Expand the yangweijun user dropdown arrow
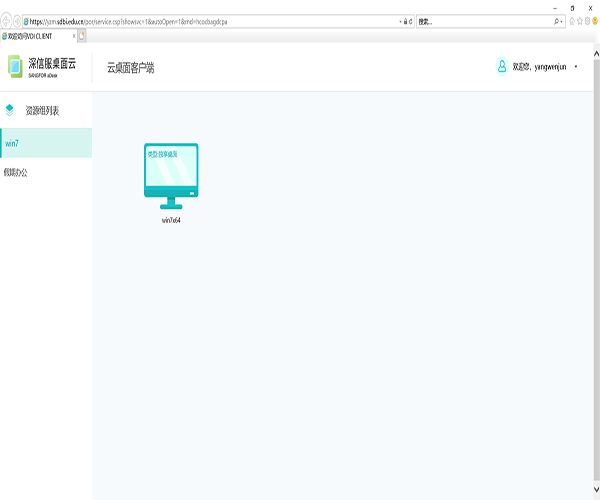Image resolution: width=600 pixels, height=500 pixels. [576, 67]
